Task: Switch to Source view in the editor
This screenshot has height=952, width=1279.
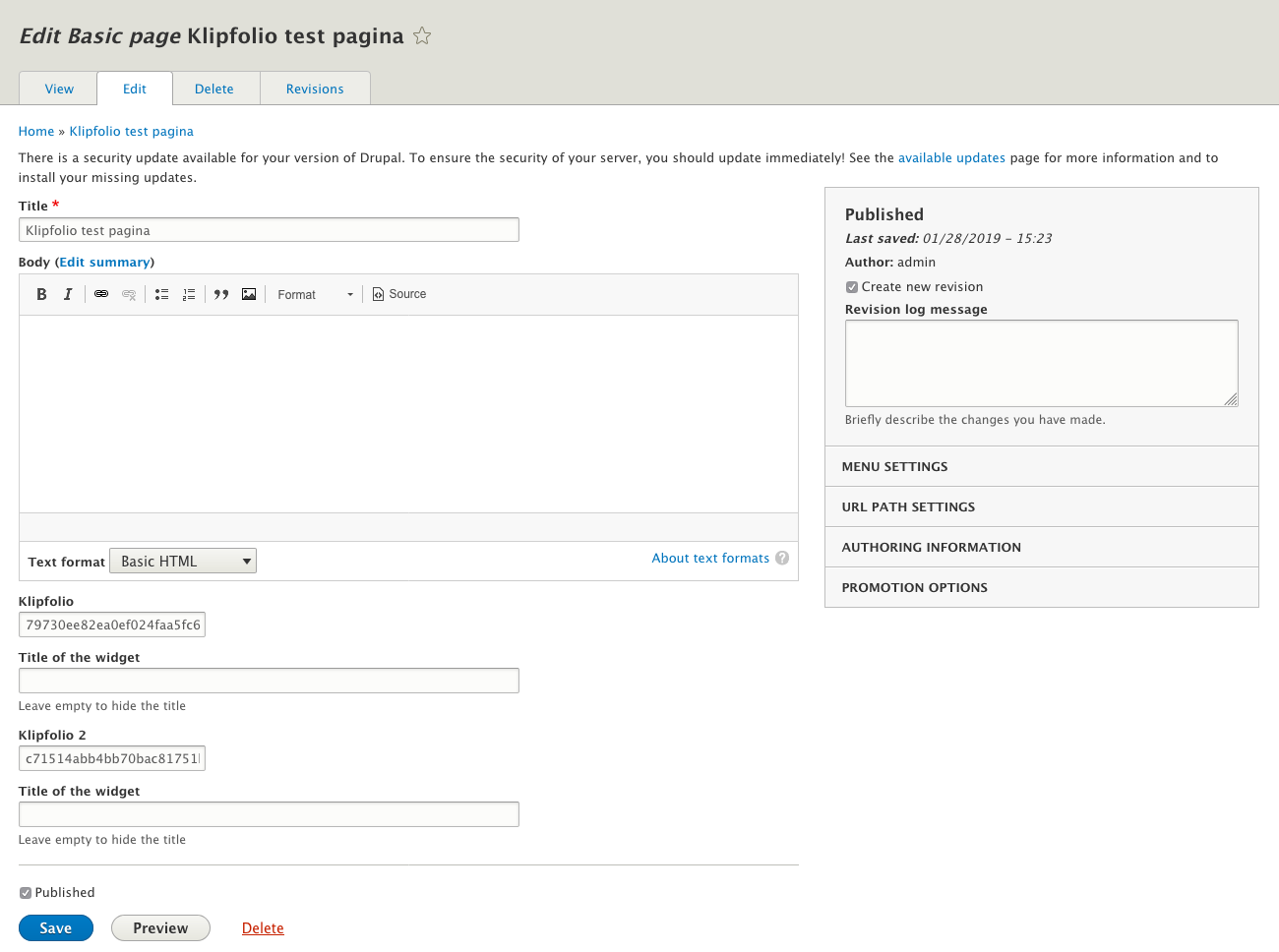Action: click(398, 293)
